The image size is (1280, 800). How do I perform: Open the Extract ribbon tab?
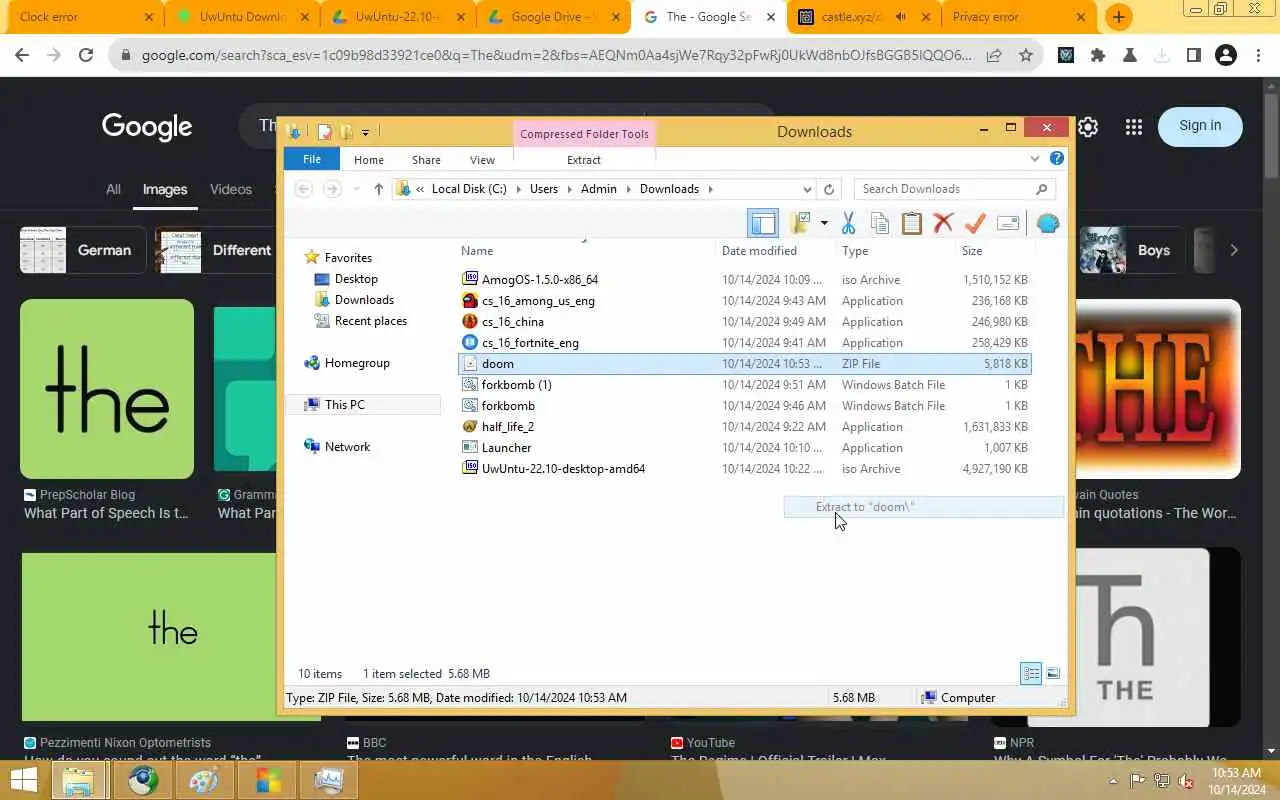(584, 160)
